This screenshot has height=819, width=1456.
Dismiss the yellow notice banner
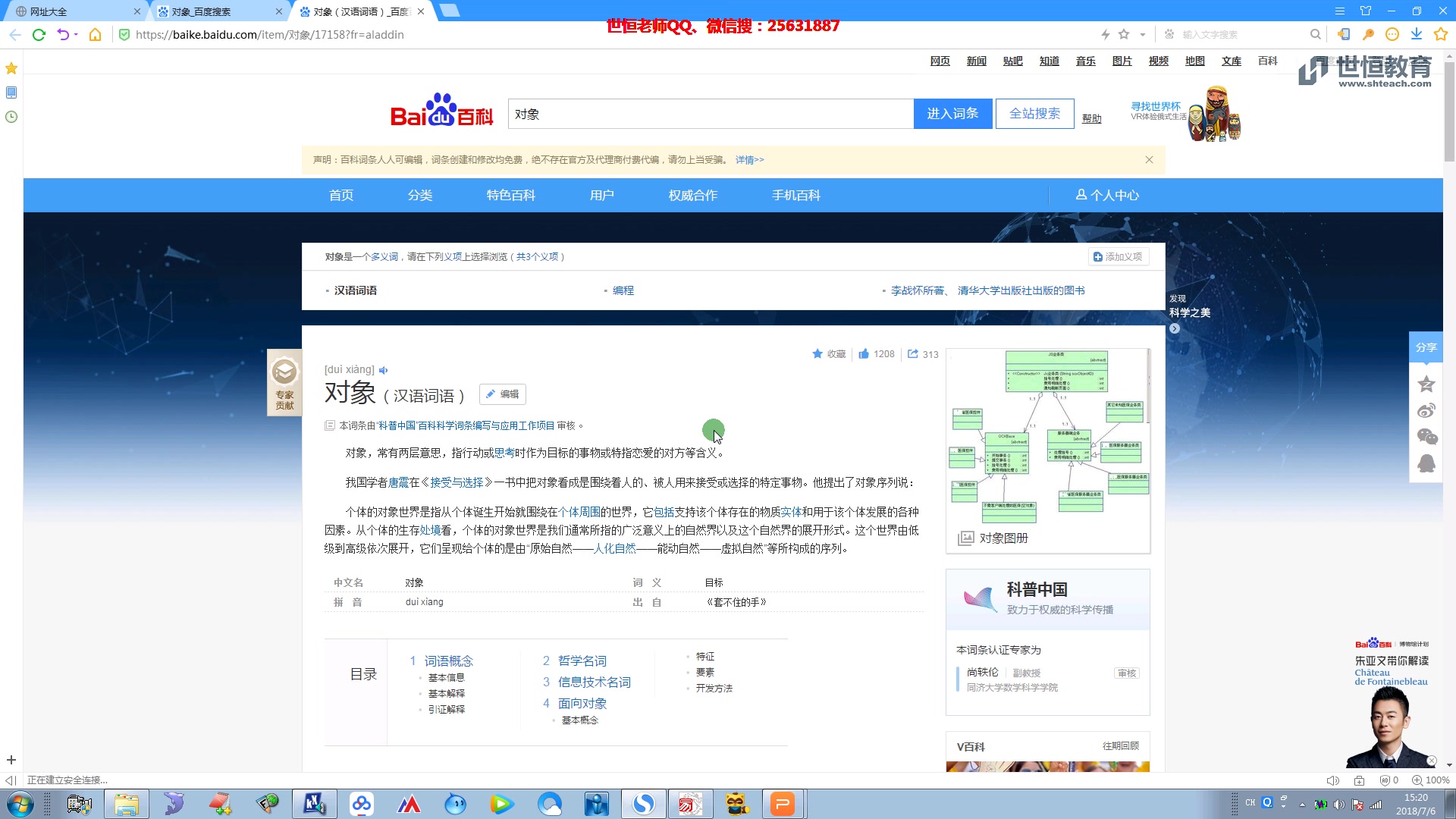pyautogui.click(x=1149, y=159)
